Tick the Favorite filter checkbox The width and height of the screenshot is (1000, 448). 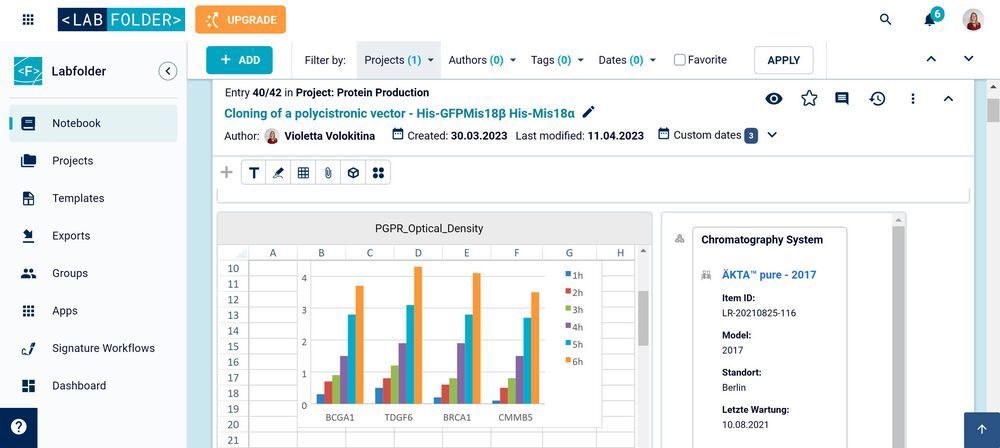[x=680, y=60]
